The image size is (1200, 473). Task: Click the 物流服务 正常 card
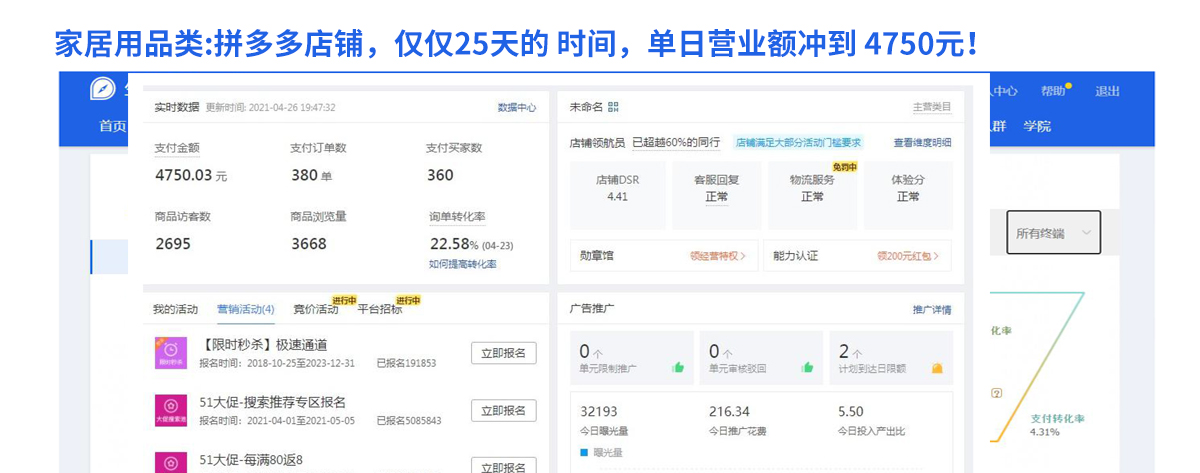click(x=812, y=195)
